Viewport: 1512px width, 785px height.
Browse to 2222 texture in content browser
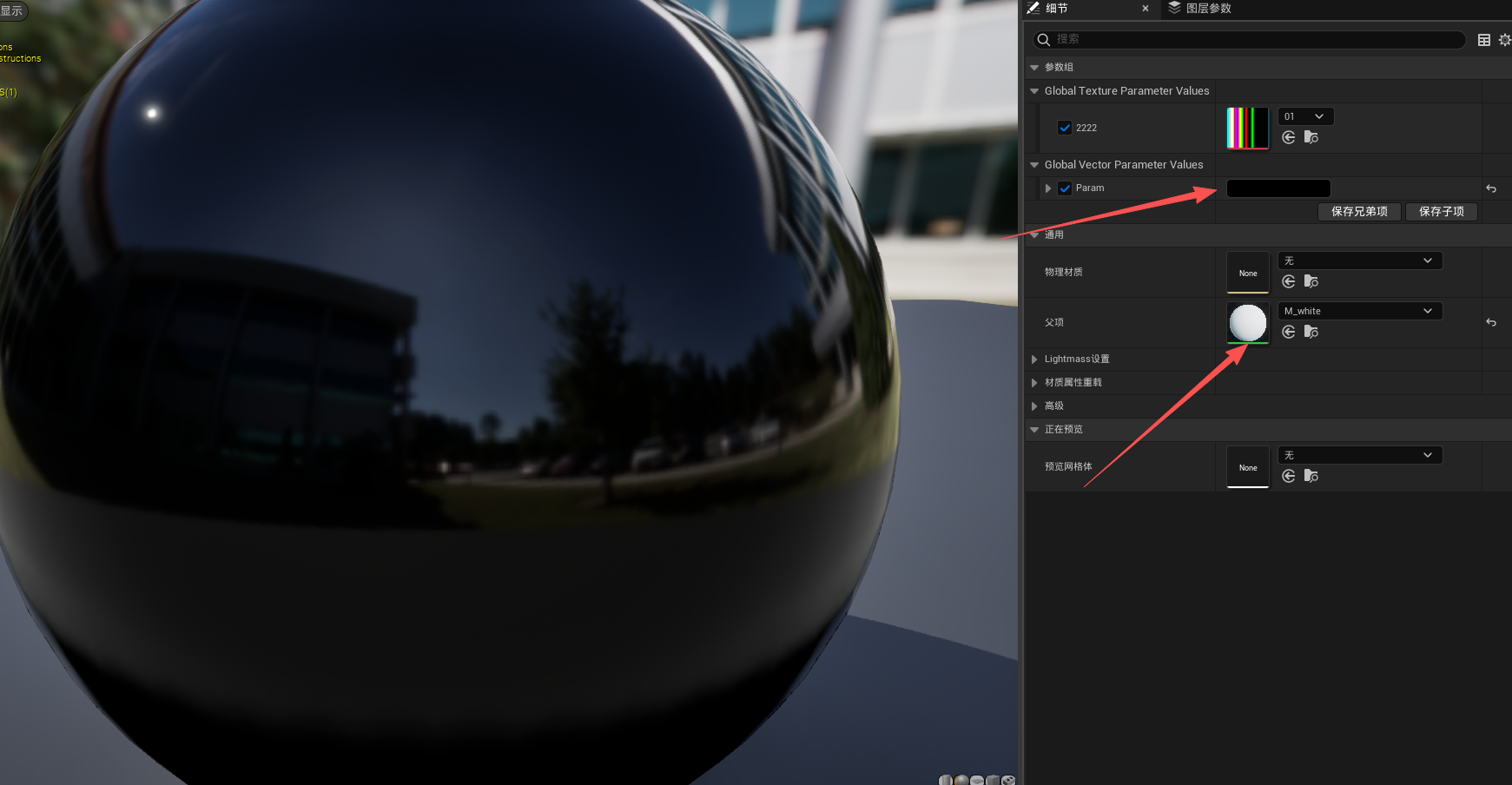pos(1311,137)
